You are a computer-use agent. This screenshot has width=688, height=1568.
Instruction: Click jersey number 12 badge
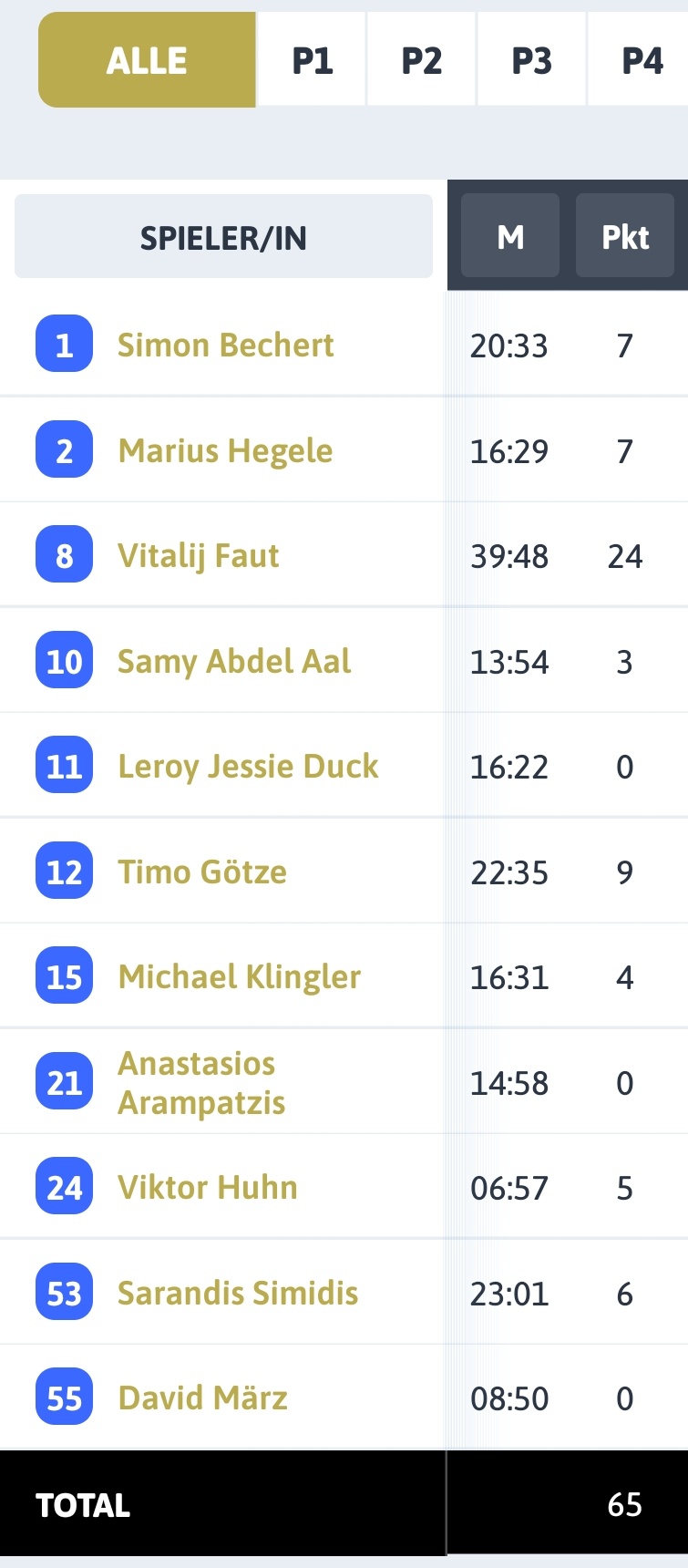coord(64,871)
